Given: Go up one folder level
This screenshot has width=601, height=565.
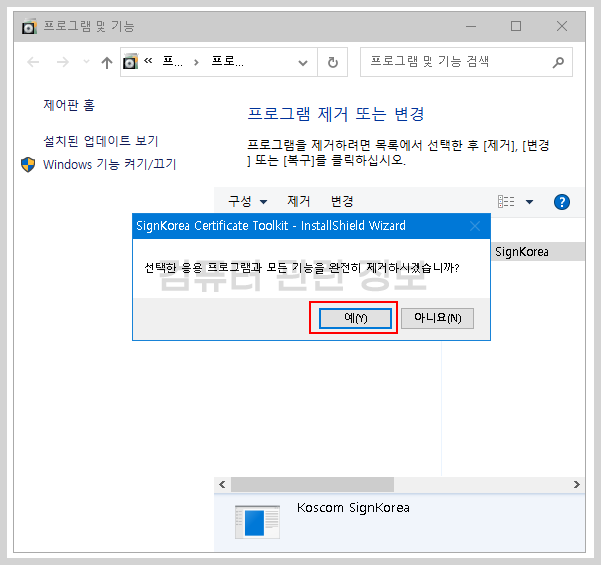Looking at the screenshot, I should click(x=107, y=62).
